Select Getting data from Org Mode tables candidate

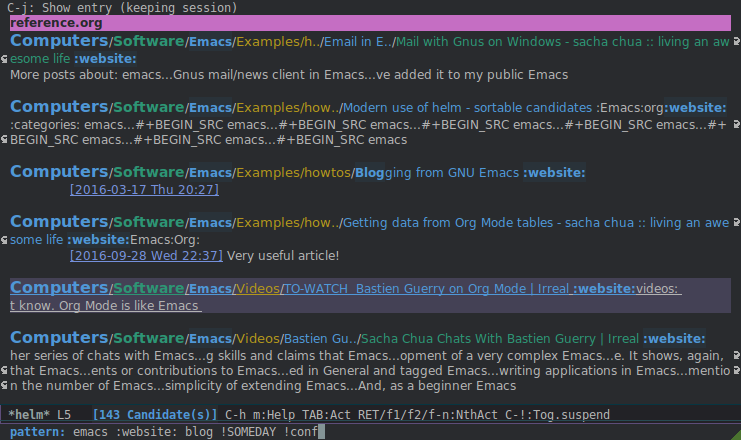tap(370, 223)
